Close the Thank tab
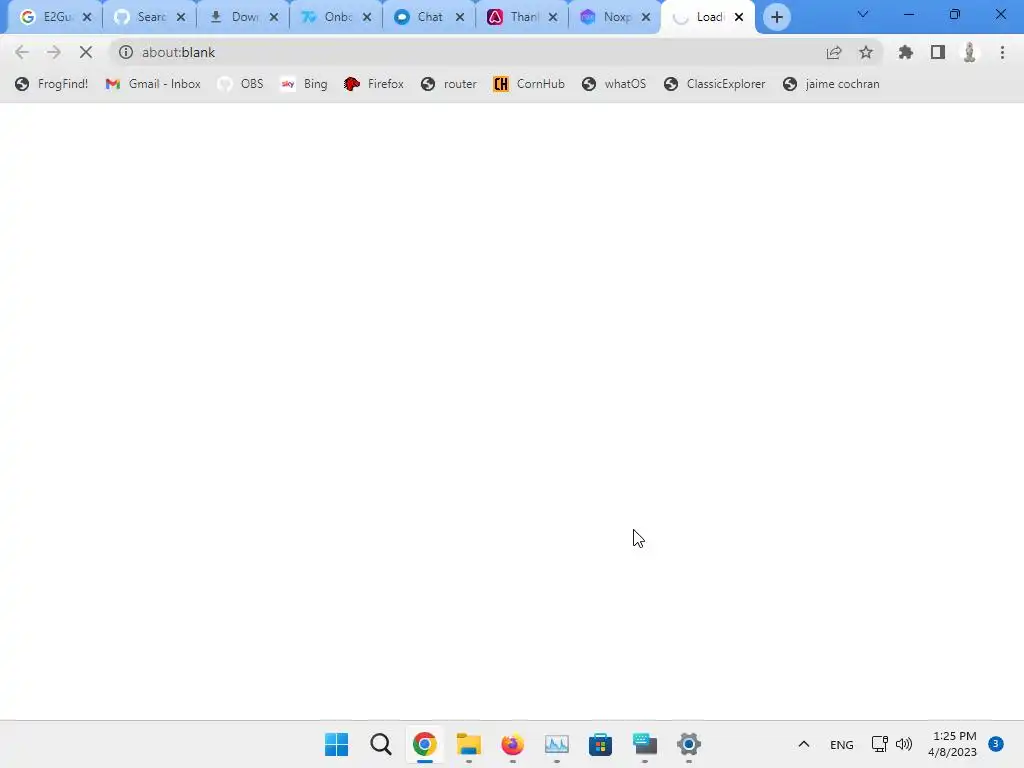Image resolution: width=1024 pixels, height=768 pixels. pyautogui.click(x=553, y=17)
